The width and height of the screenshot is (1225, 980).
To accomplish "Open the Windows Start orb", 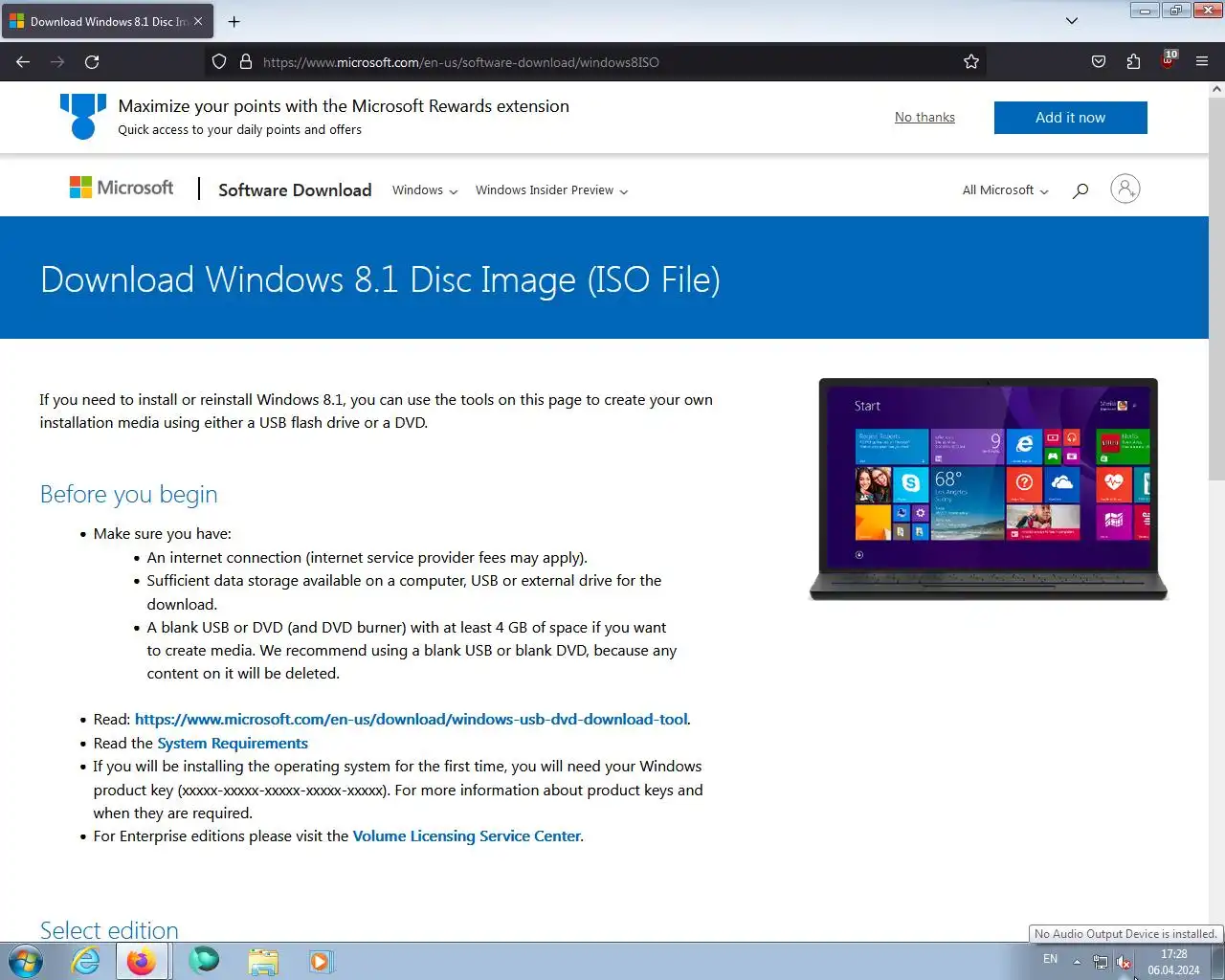I will pyautogui.click(x=26, y=961).
